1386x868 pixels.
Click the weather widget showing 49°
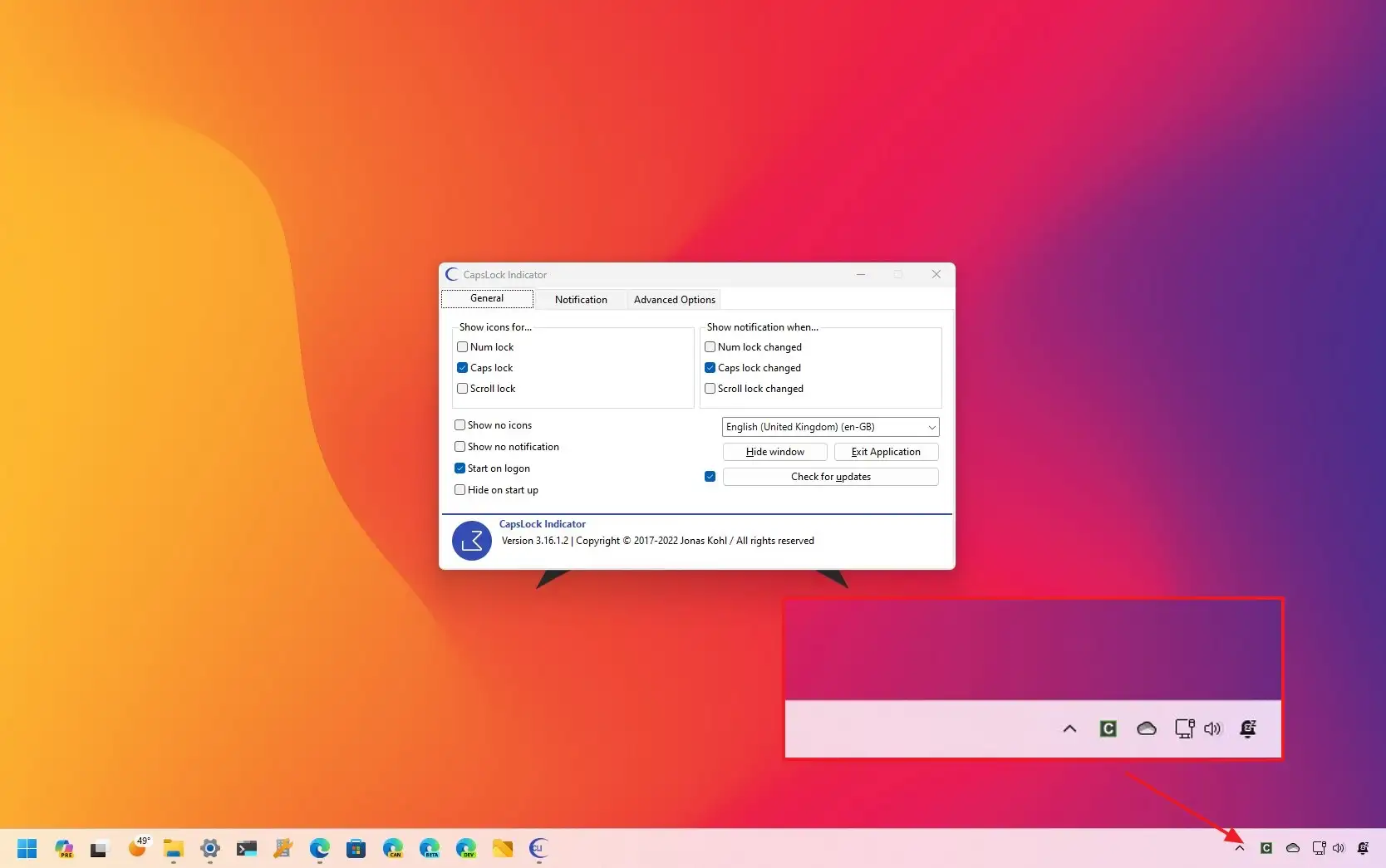tap(138, 848)
